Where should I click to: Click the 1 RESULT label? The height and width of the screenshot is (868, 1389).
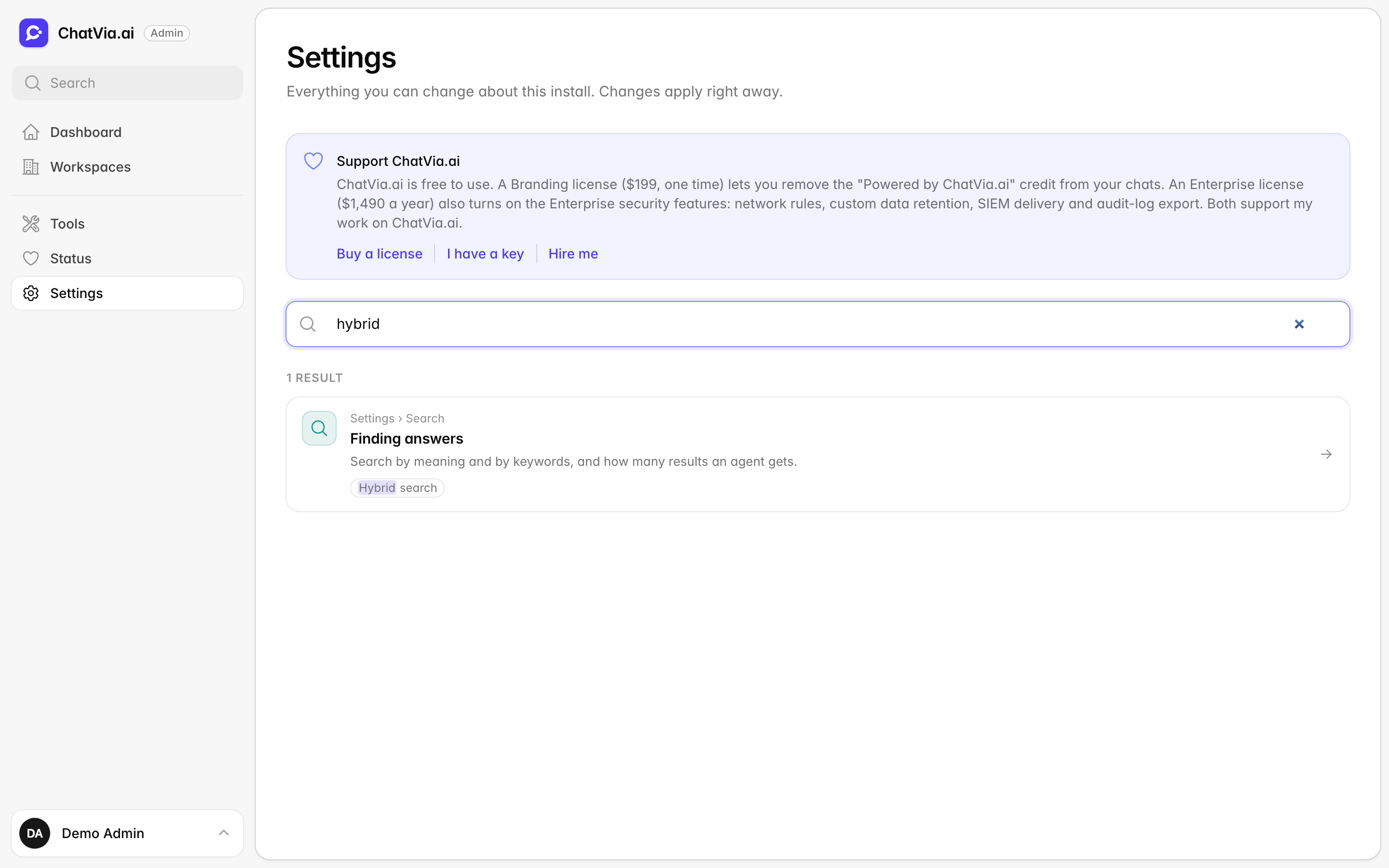pyautogui.click(x=314, y=378)
